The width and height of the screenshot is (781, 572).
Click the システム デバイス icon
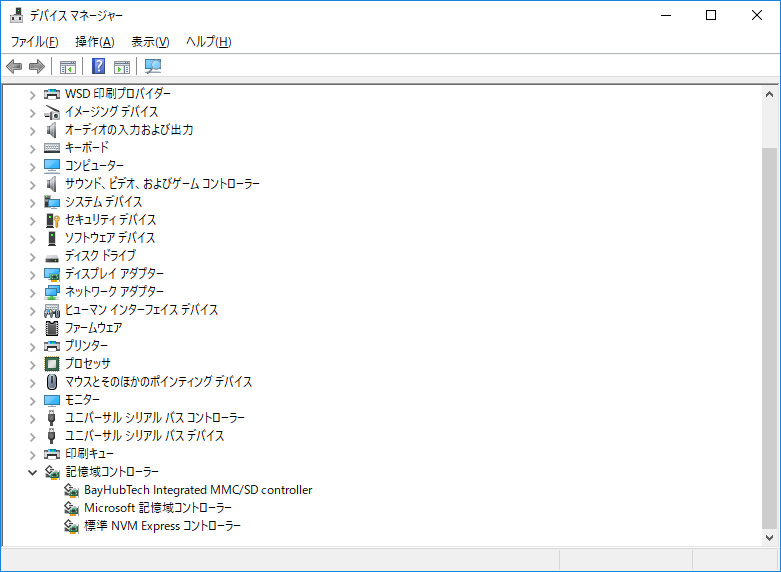coord(52,202)
